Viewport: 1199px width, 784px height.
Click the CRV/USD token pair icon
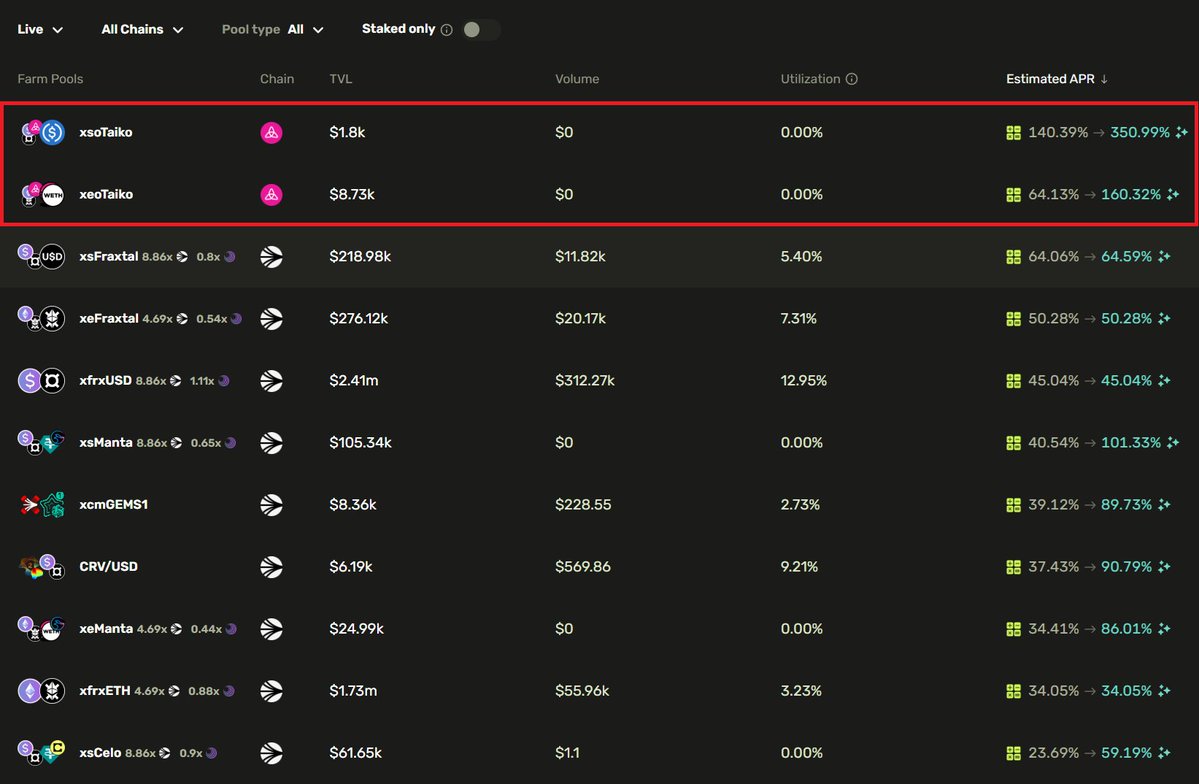pyautogui.click(x=42, y=567)
